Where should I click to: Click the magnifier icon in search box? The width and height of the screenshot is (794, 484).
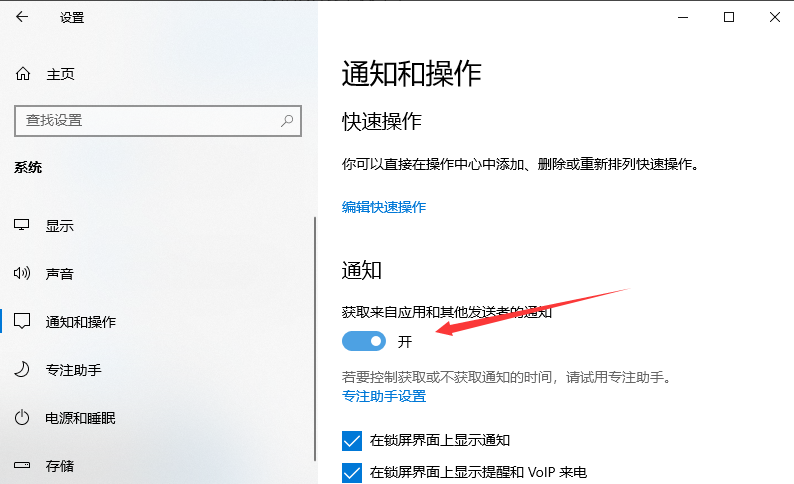(x=287, y=121)
